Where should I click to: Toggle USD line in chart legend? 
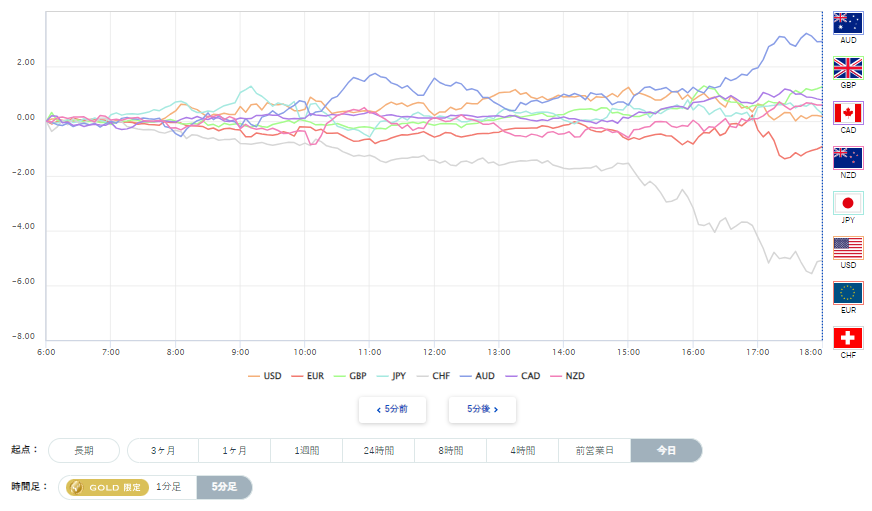point(265,376)
